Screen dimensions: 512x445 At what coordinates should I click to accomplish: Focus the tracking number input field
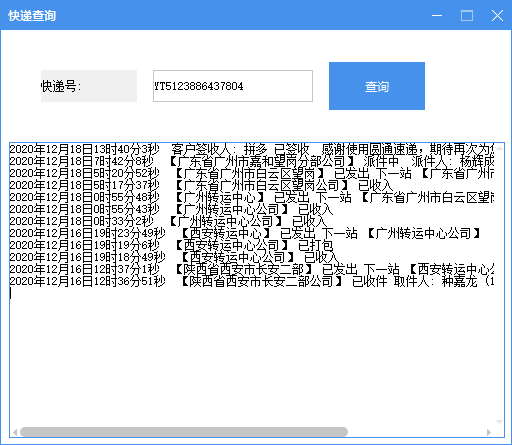coord(233,86)
